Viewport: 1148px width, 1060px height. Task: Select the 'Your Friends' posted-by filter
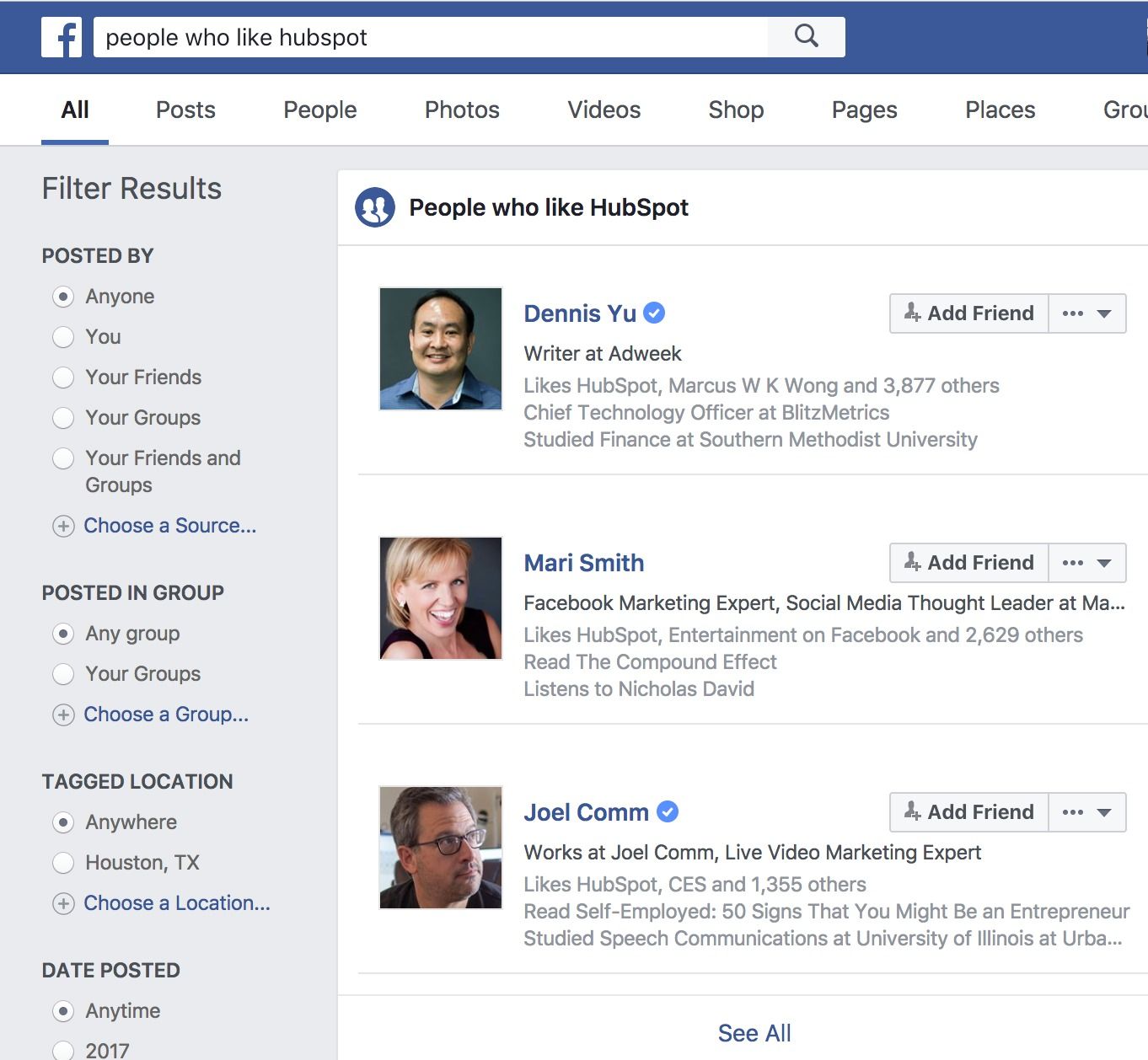[64, 377]
